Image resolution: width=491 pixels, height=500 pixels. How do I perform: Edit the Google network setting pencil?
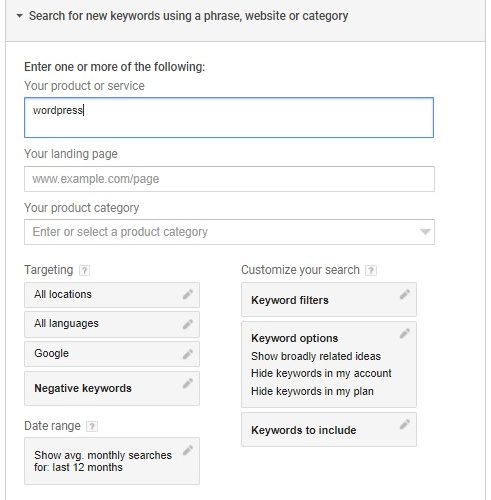(x=188, y=354)
